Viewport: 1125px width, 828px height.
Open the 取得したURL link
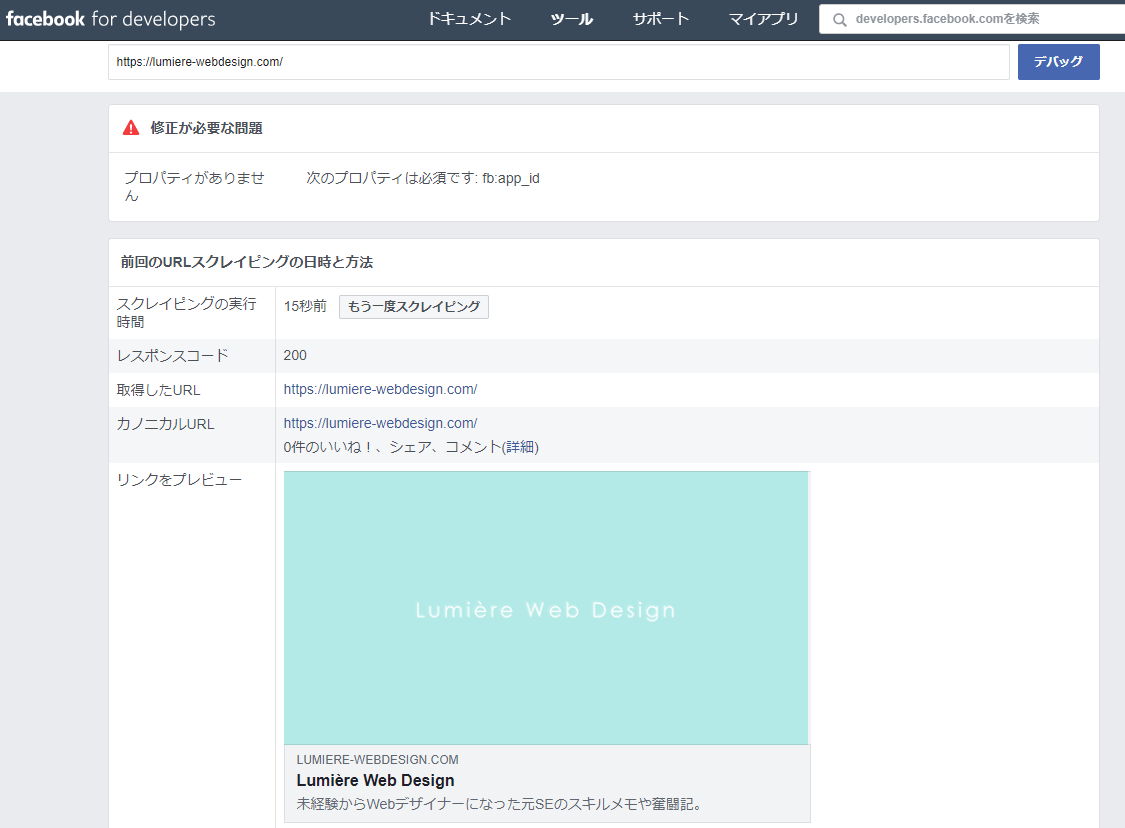pyautogui.click(x=380, y=389)
